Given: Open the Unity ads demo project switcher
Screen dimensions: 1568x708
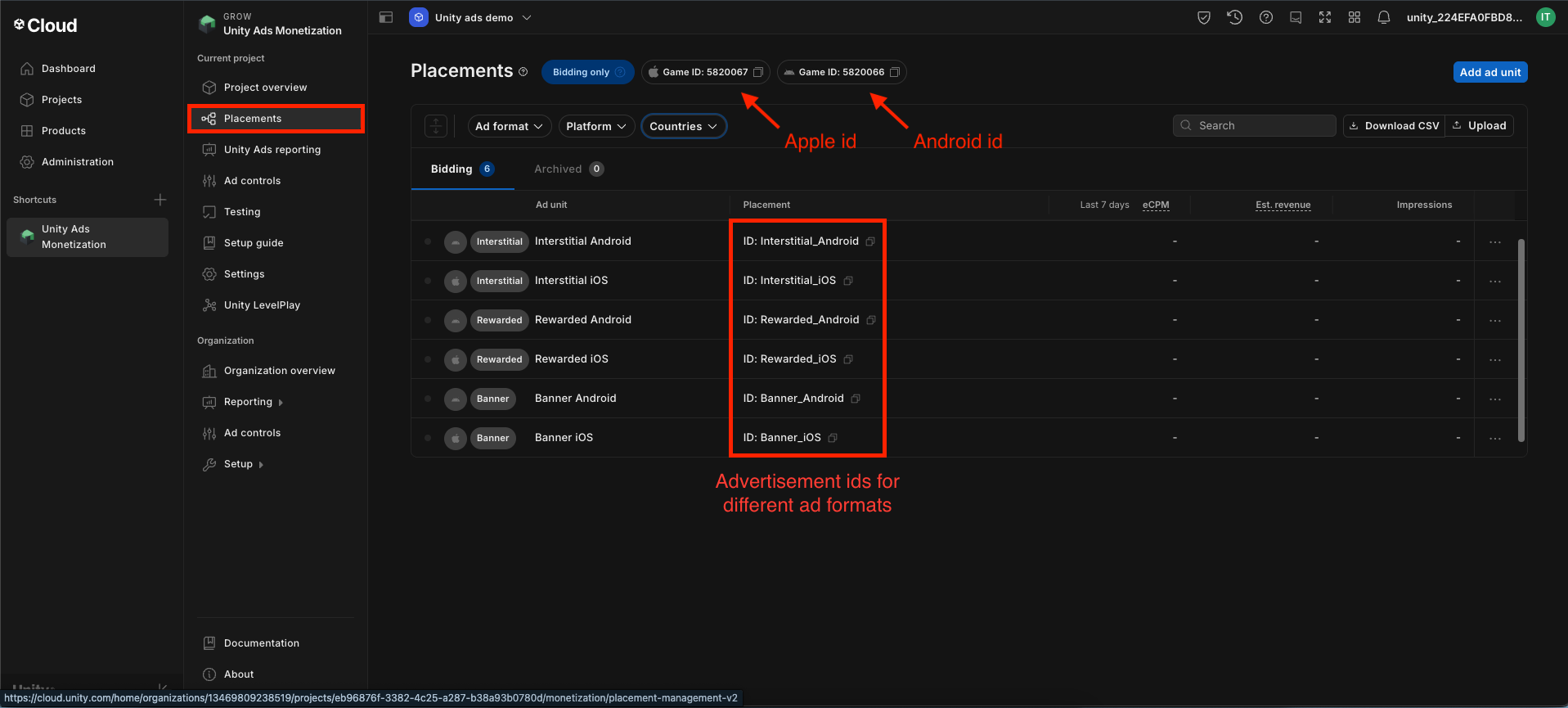Looking at the screenshot, I should 471,17.
